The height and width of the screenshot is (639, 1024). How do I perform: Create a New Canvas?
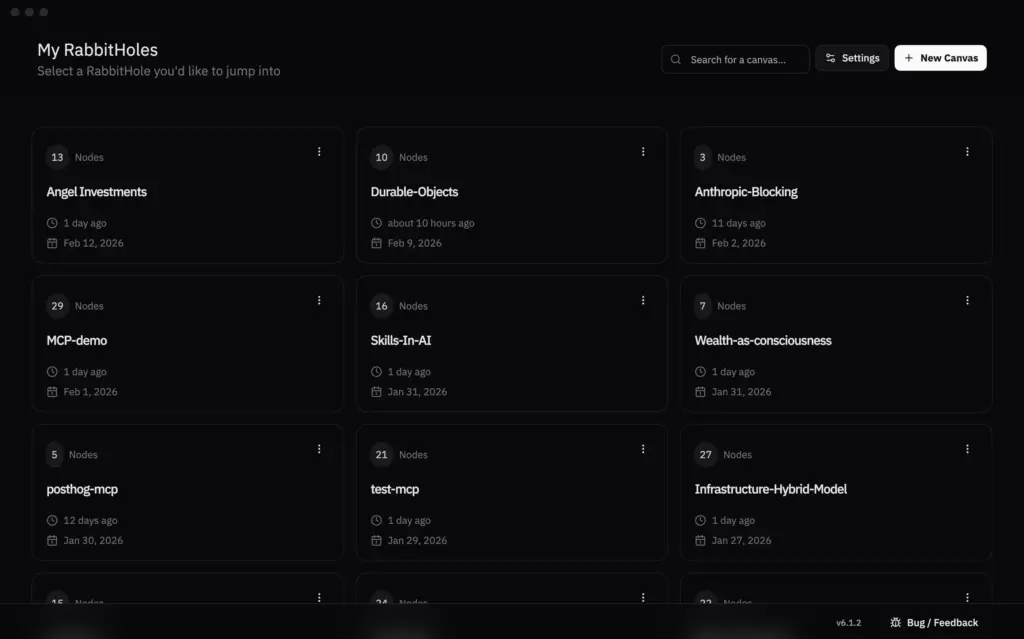pos(940,58)
